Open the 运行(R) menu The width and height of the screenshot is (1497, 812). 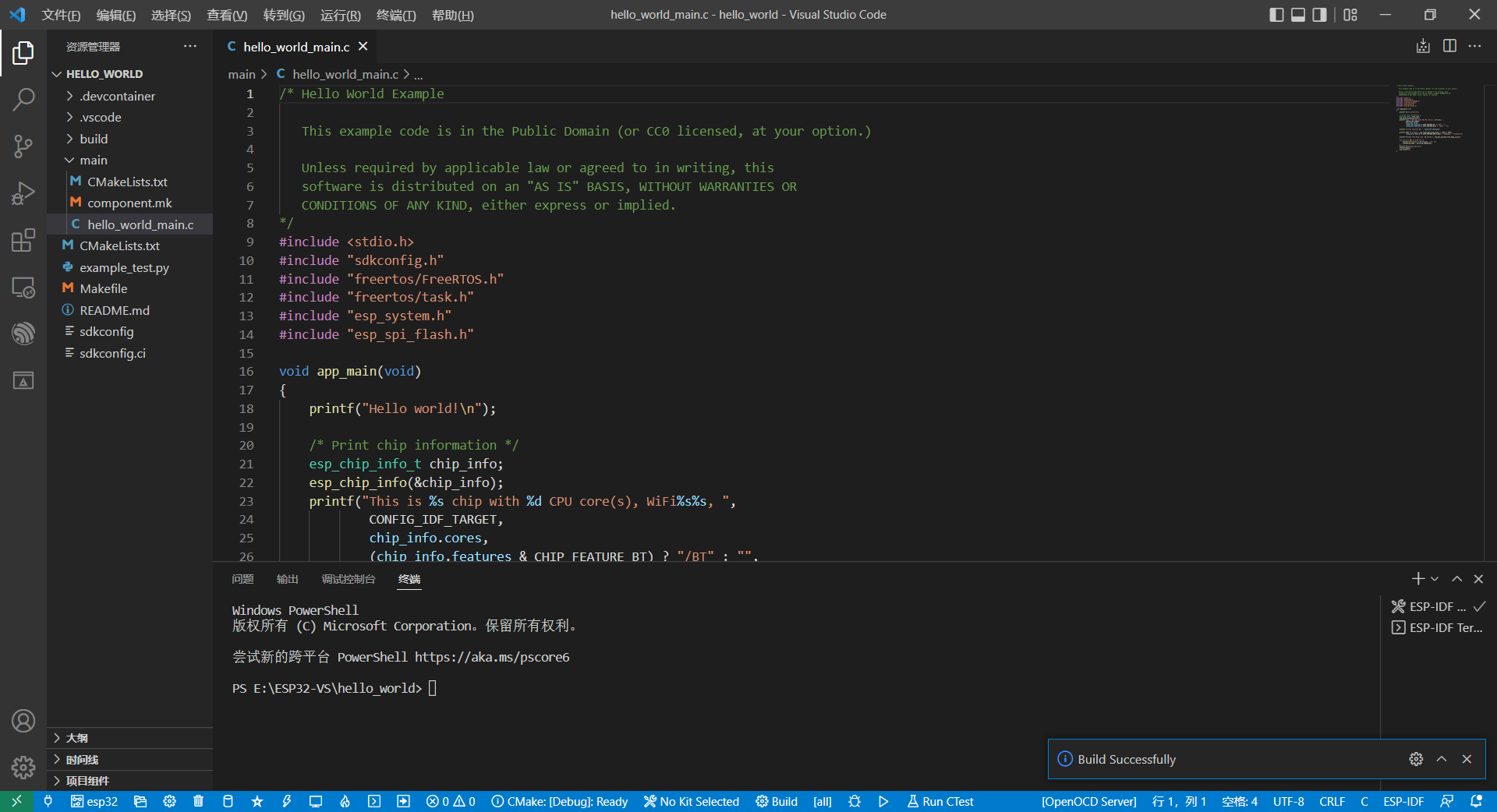click(x=340, y=15)
